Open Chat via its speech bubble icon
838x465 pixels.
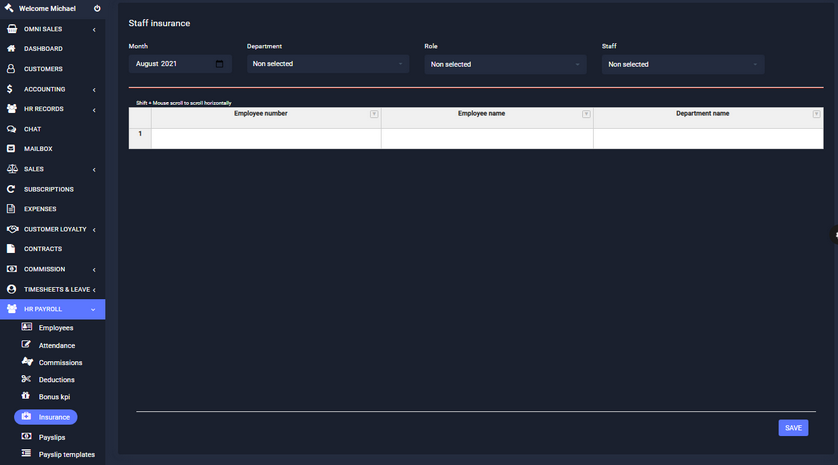click(11, 129)
